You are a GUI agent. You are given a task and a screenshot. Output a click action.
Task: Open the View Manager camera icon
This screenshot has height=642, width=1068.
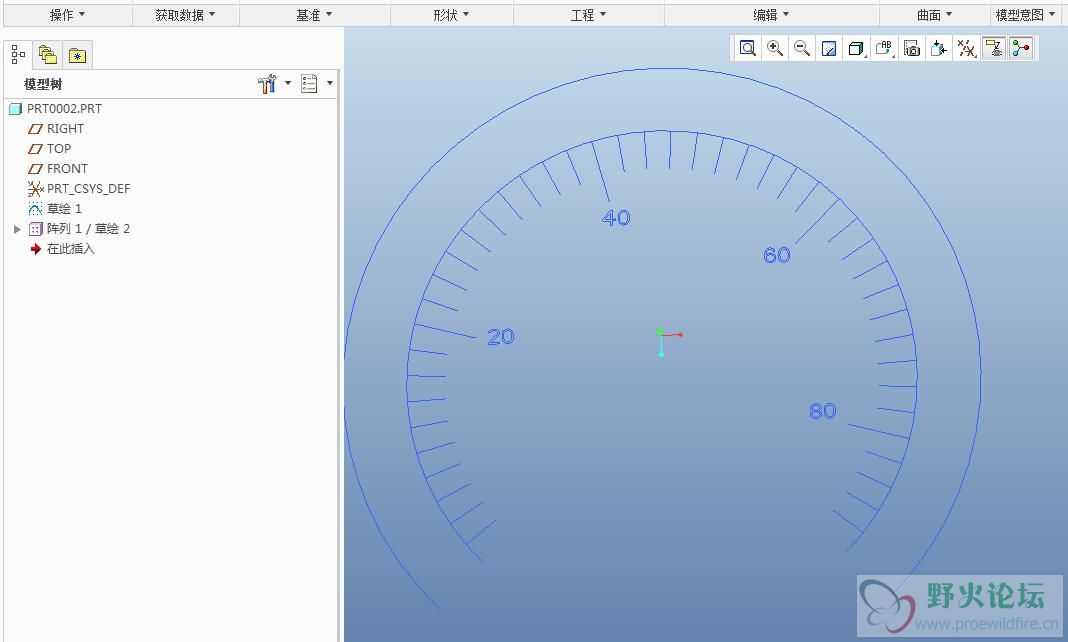912,48
